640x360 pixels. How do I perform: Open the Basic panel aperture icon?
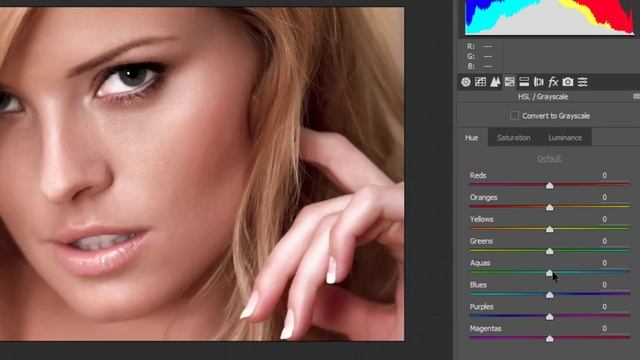coord(465,82)
